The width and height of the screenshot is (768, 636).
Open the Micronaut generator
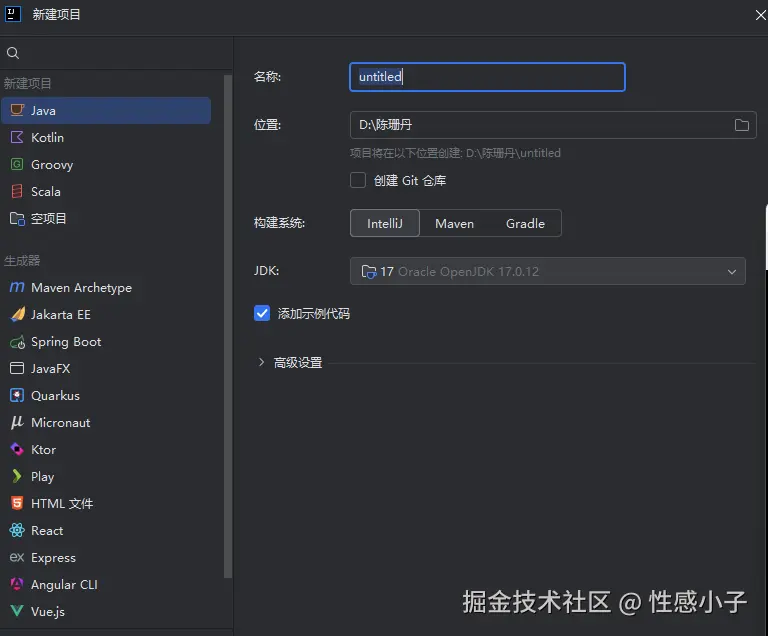coord(106,422)
